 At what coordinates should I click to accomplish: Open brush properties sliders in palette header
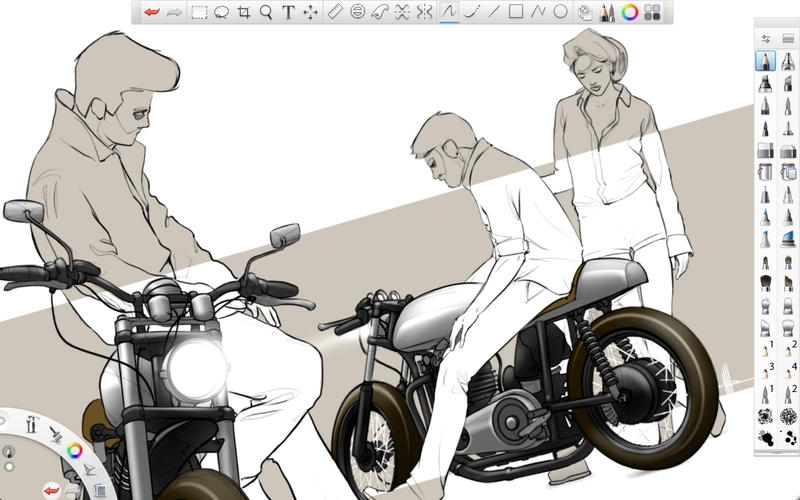766,39
